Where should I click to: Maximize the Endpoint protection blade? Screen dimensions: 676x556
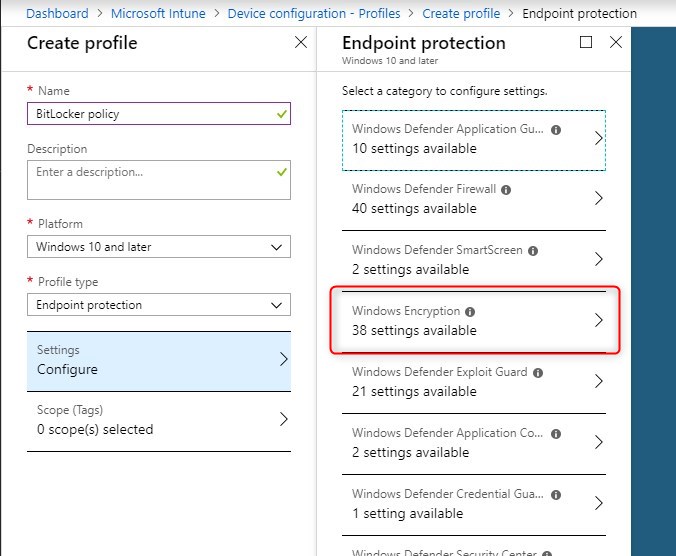click(x=585, y=42)
